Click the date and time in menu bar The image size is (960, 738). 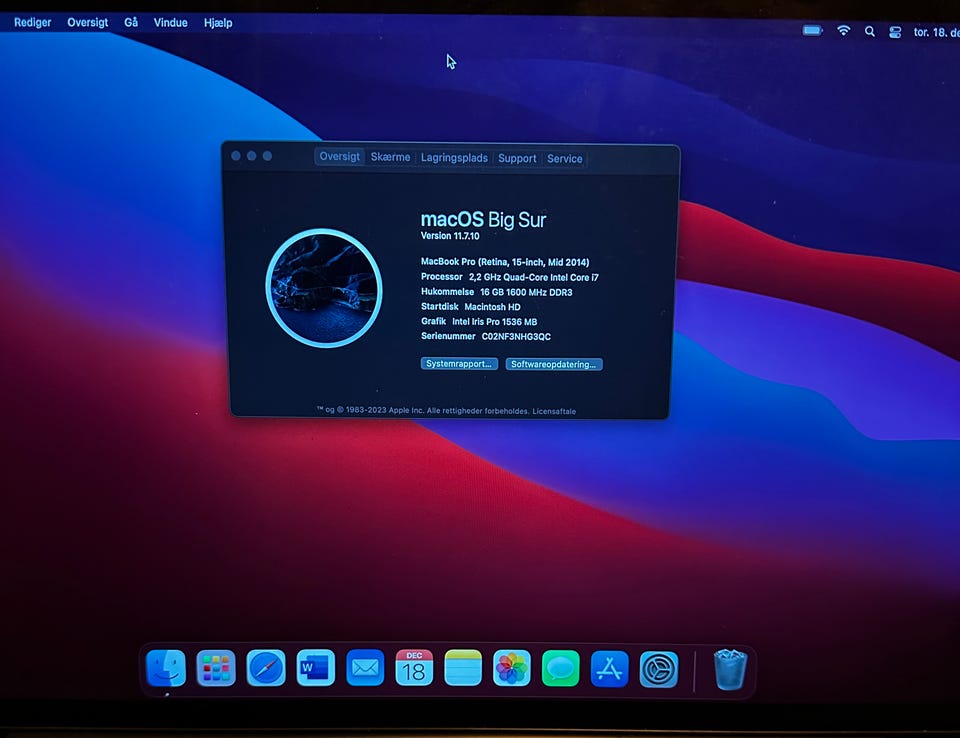pos(936,32)
